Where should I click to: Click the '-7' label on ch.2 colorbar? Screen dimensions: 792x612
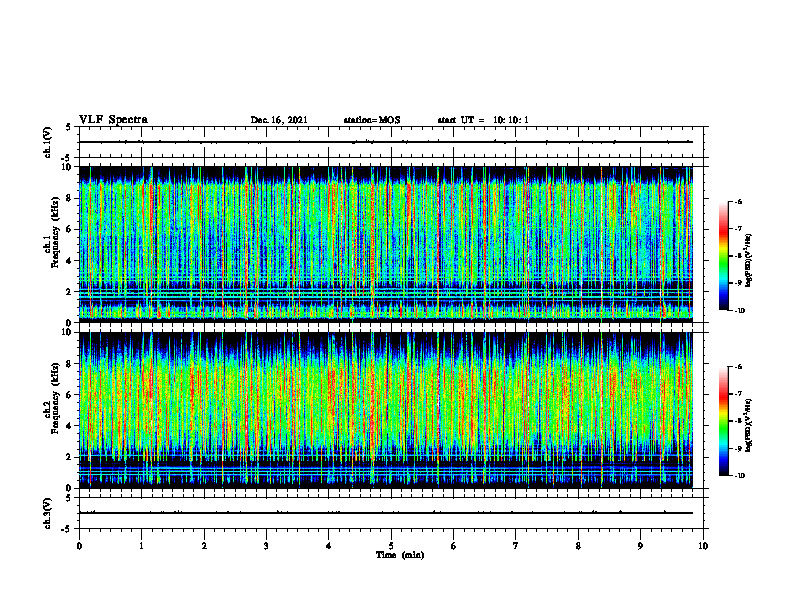pos(738,394)
